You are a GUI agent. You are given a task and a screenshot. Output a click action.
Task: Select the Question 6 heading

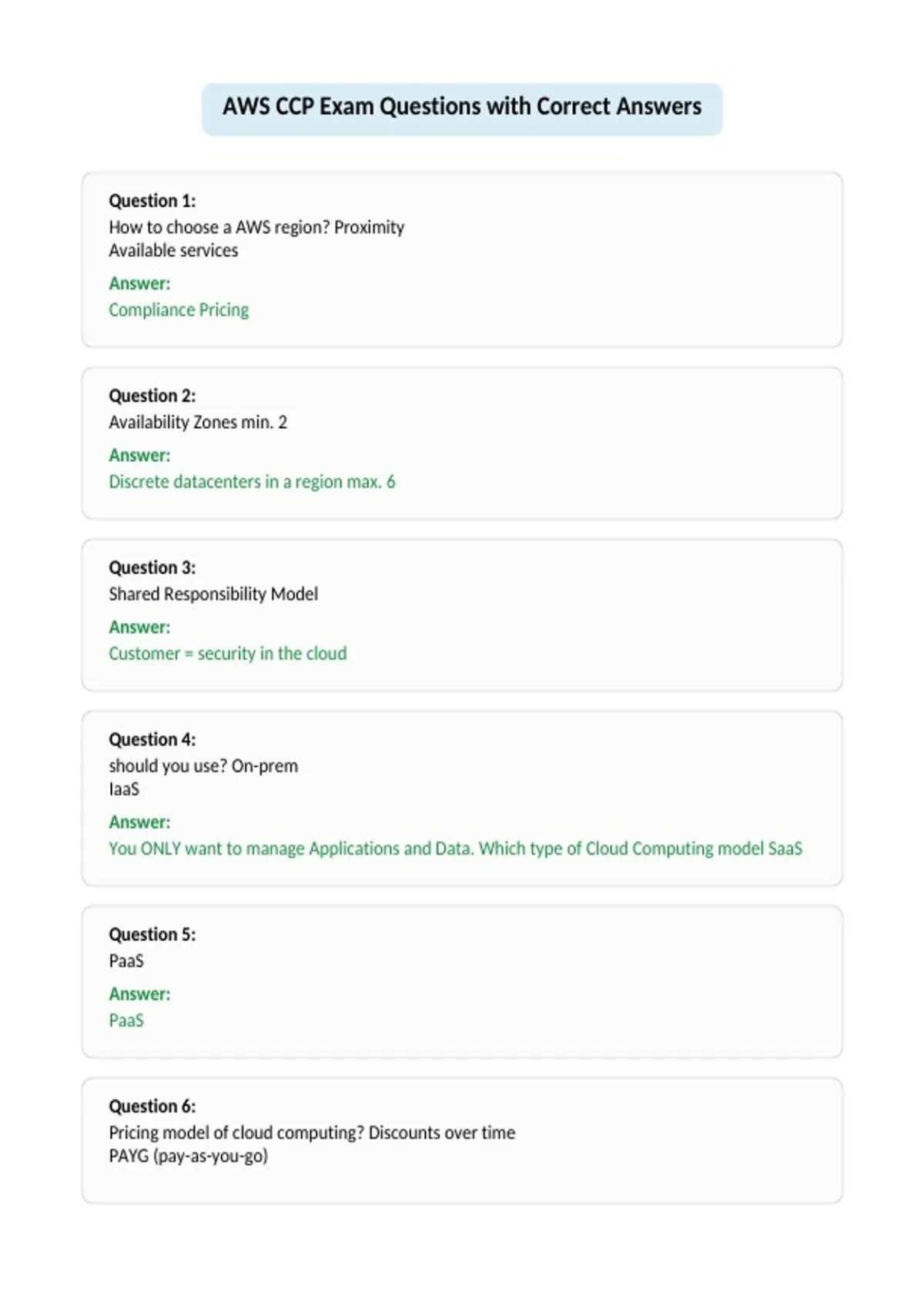152,1106
